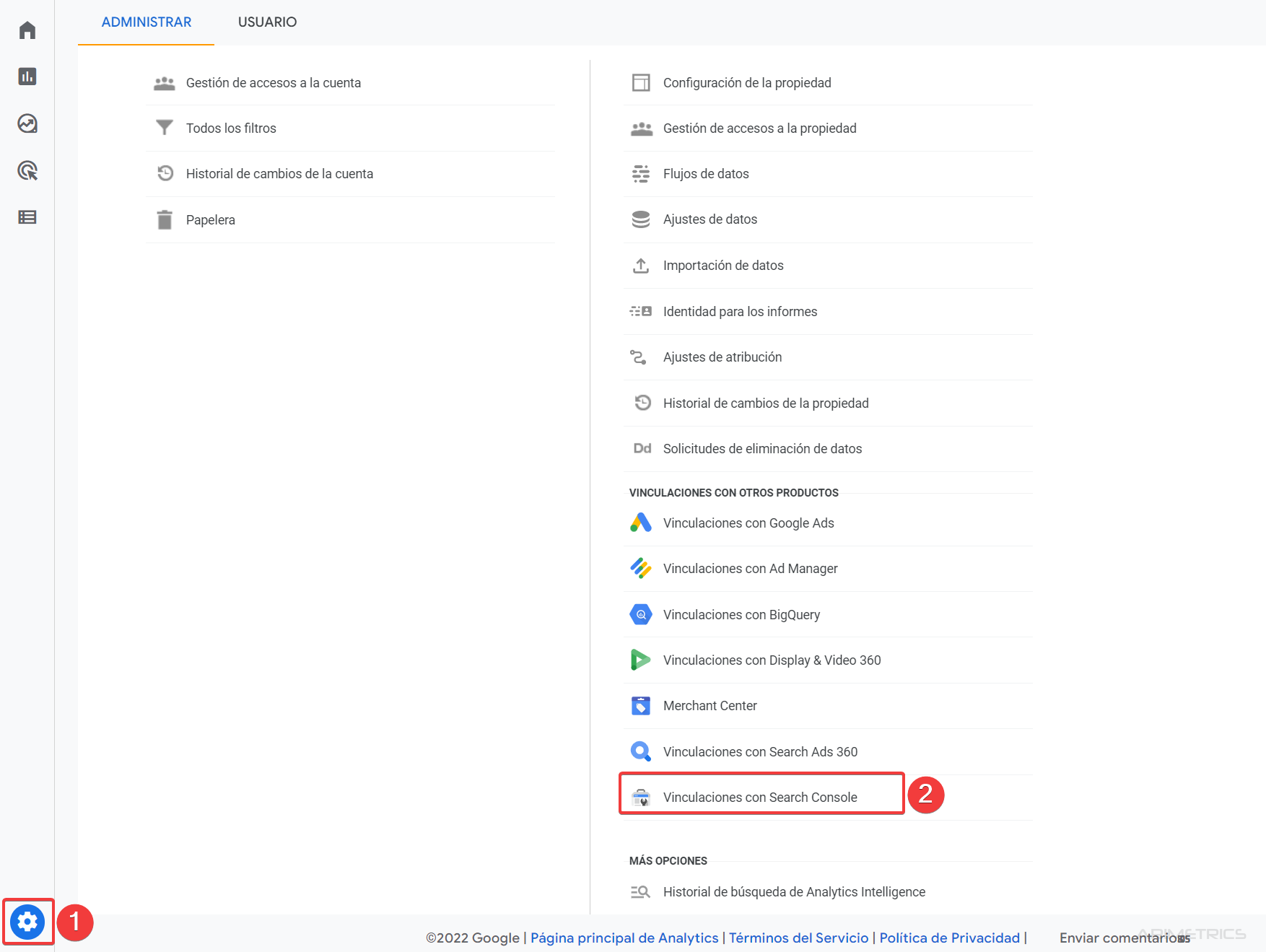This screenshot has height=952, width=1266.
Task: Click the Search Ads 360 magnifier icon
Action: tap(641, 751)
